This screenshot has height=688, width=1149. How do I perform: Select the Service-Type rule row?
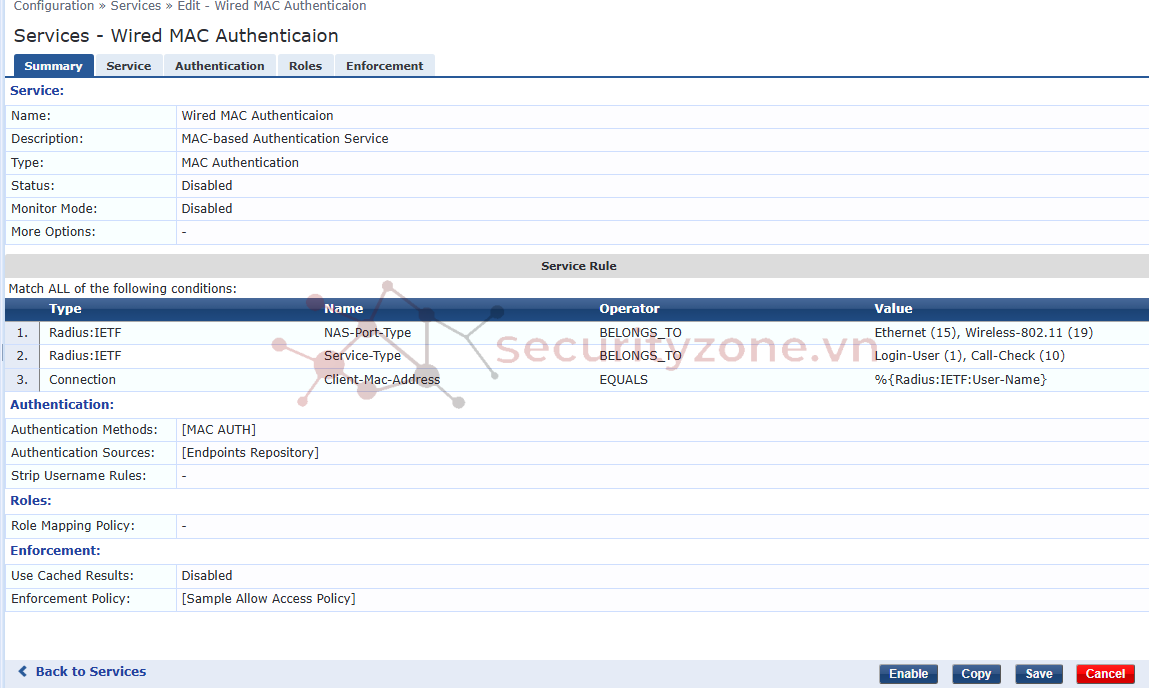[362, 356]
